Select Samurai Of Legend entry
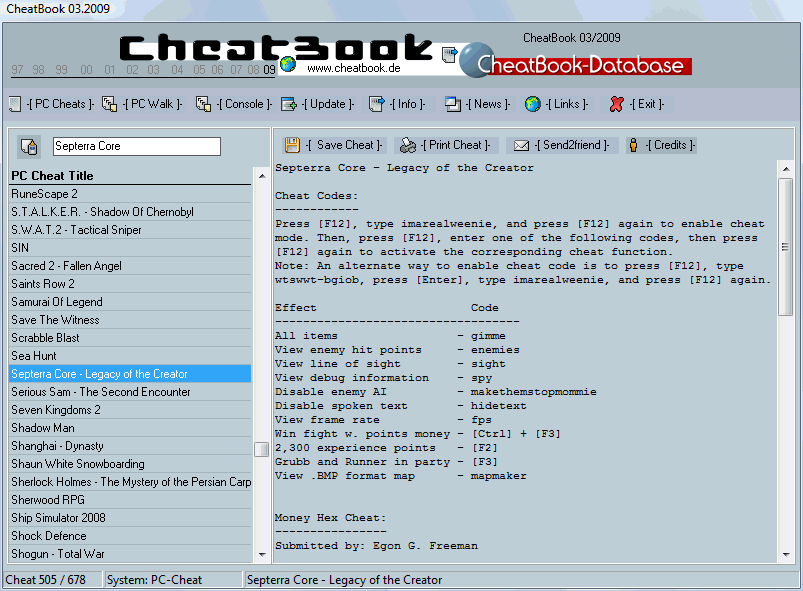 131,302
